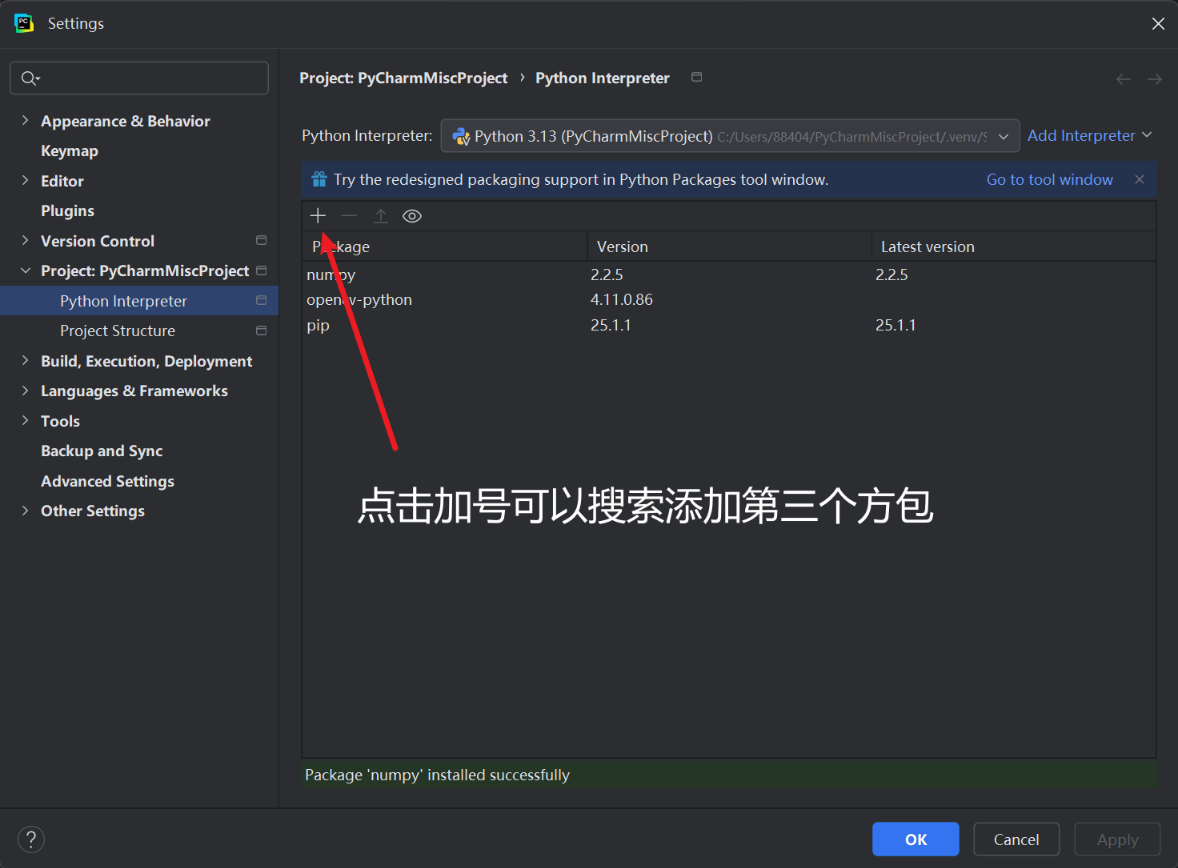Expand the Tools settings section

25,421
